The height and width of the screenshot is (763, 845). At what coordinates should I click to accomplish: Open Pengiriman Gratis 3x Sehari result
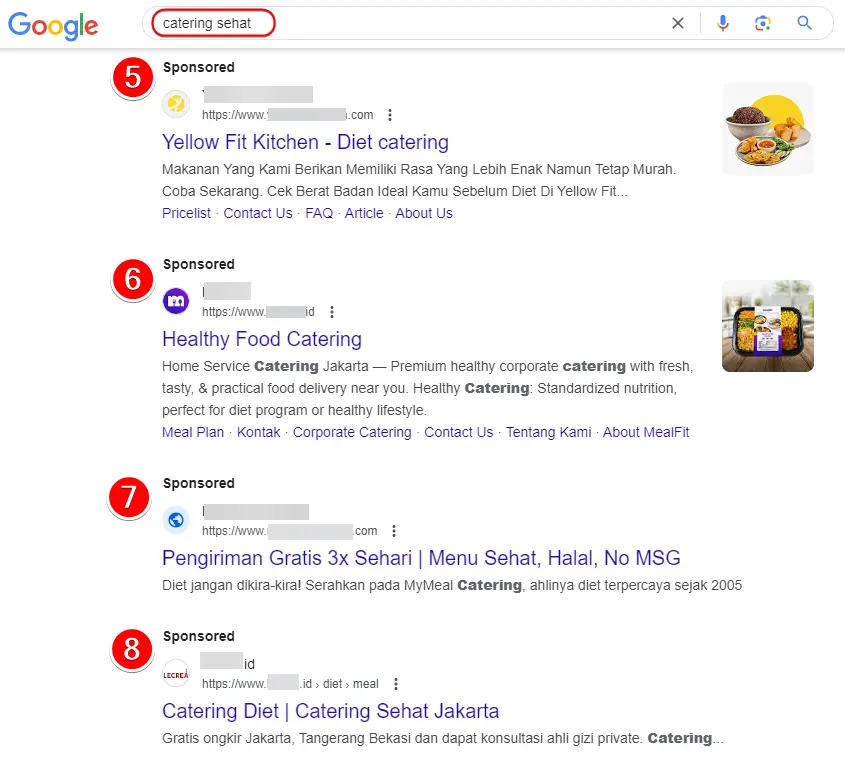(x=421, y=558)
